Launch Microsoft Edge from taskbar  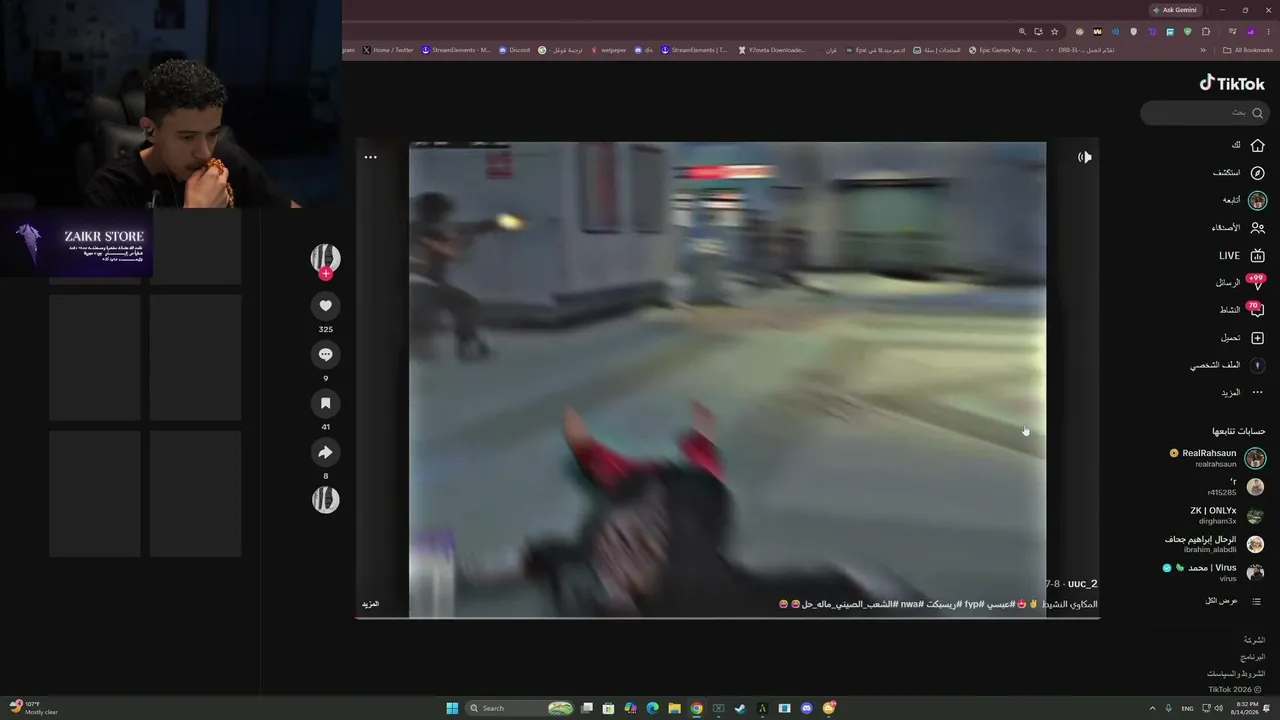coord(652,708)
